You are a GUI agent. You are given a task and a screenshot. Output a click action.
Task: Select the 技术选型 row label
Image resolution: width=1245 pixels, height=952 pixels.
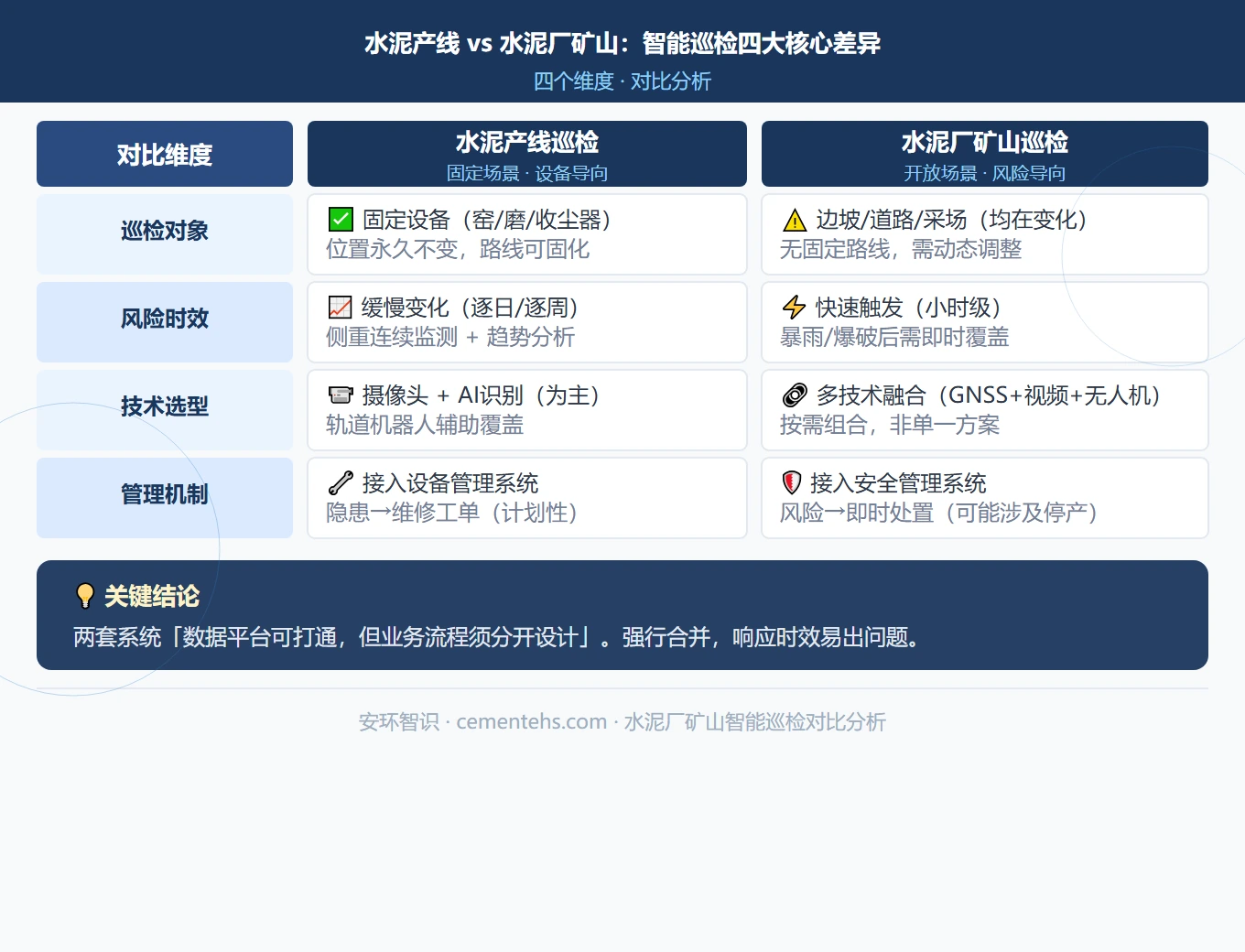pyautogui.click(x=165, y=410)
